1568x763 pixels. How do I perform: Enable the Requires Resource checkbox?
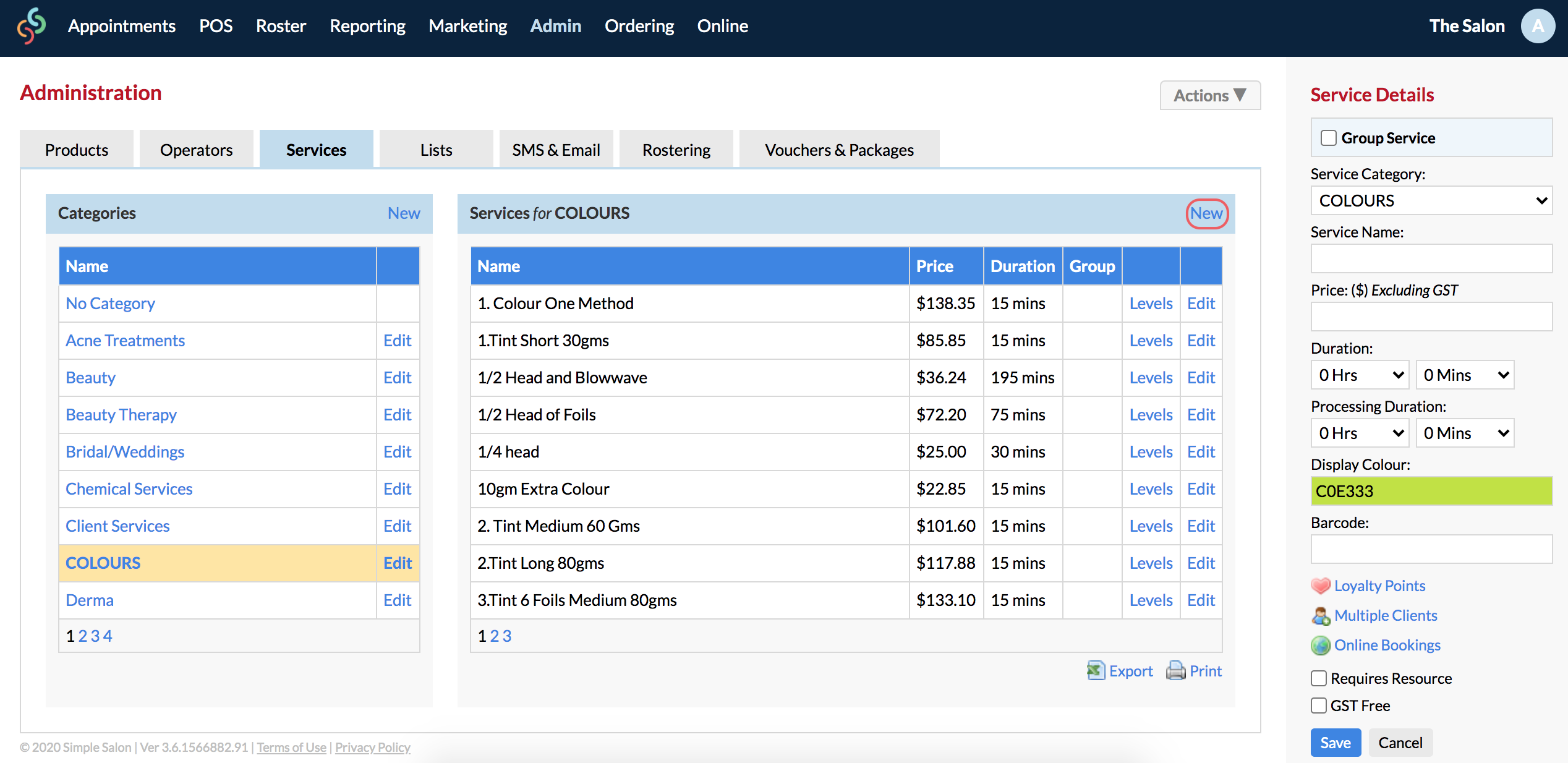click(x=1319, y=678)
